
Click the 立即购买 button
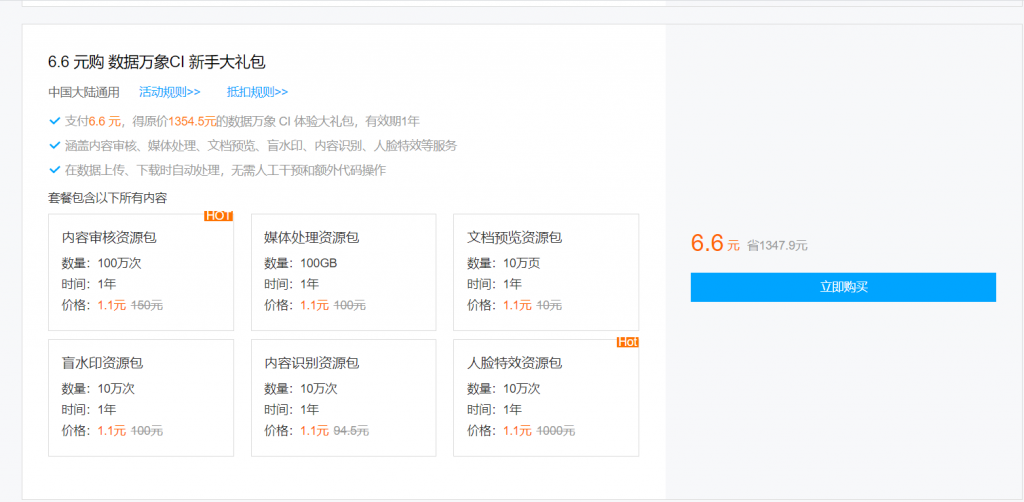[x=843, y=287]
